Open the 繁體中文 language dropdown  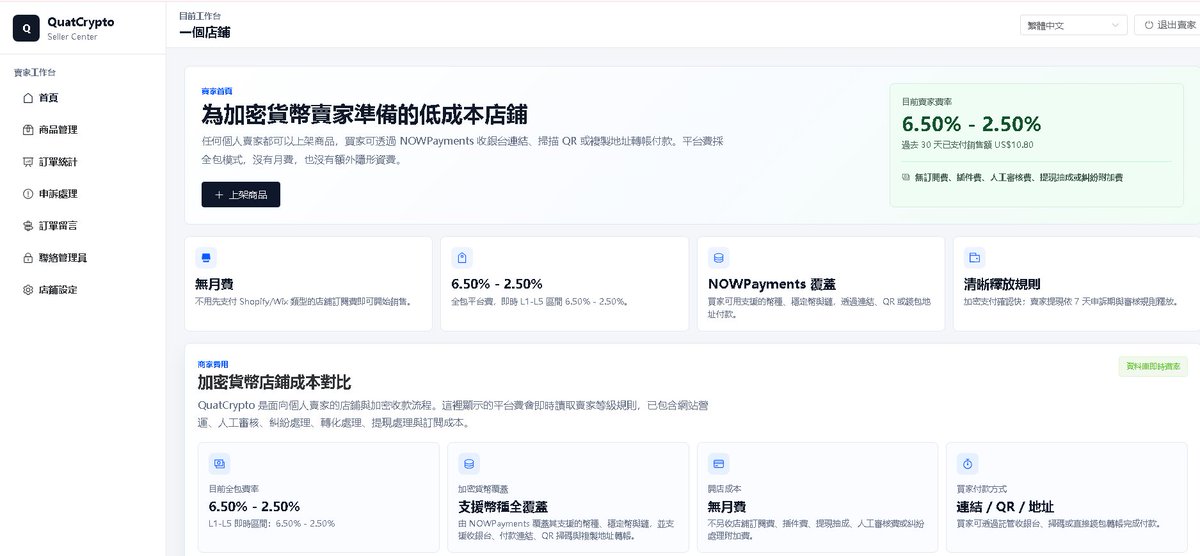point(1073,25)
